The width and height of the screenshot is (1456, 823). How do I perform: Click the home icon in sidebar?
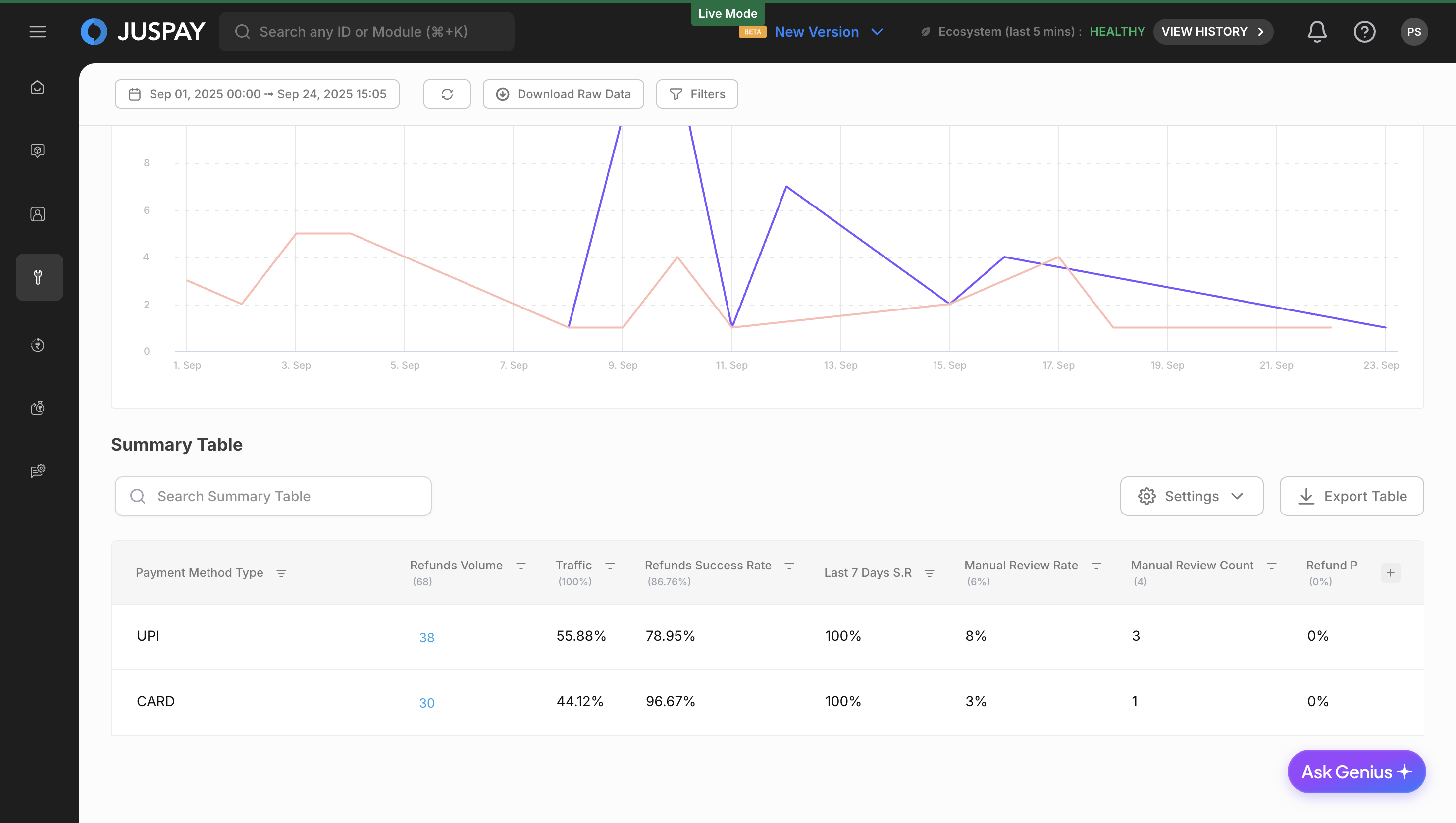pos(37,88)
